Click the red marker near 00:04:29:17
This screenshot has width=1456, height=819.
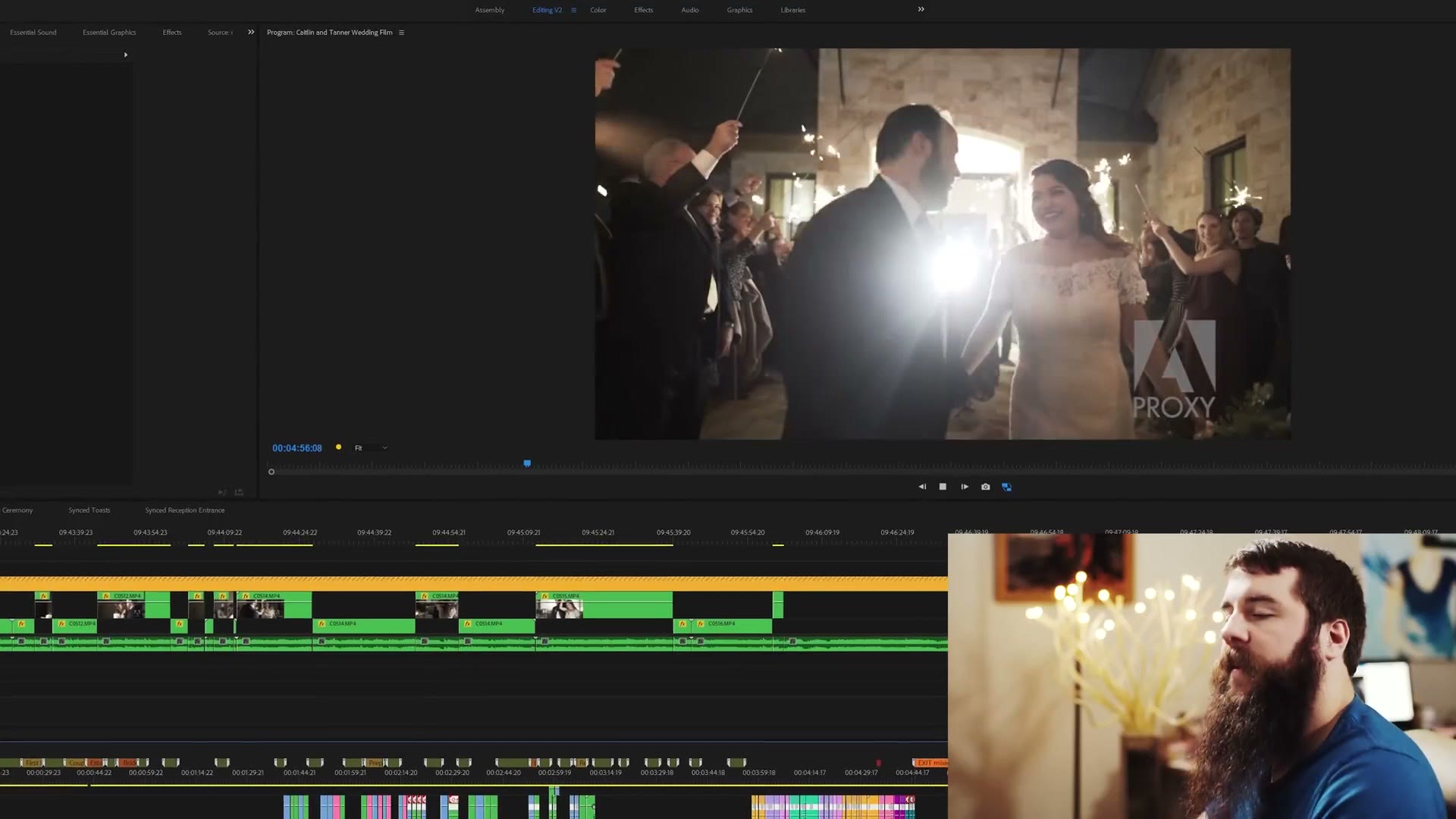(x=879, y=763)
